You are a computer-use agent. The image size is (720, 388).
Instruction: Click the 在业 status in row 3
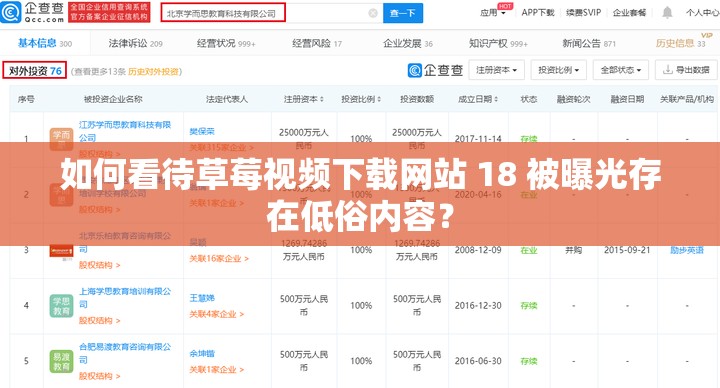click(529, 250)
